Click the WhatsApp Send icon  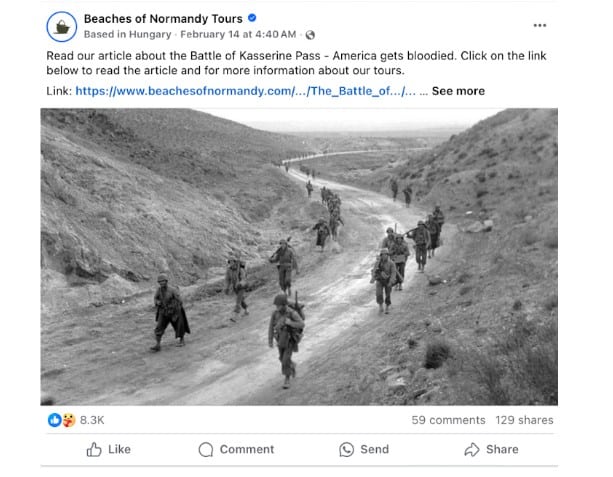347,450
